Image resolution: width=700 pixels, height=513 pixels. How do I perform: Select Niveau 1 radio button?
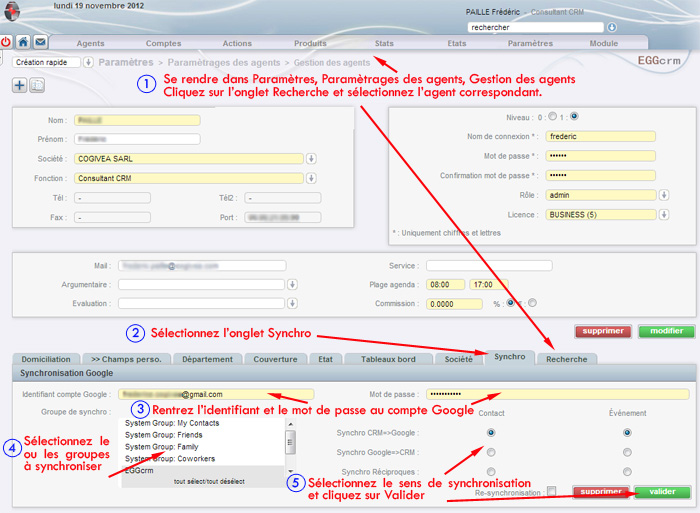pyautogui.click(x=574, y=116)
